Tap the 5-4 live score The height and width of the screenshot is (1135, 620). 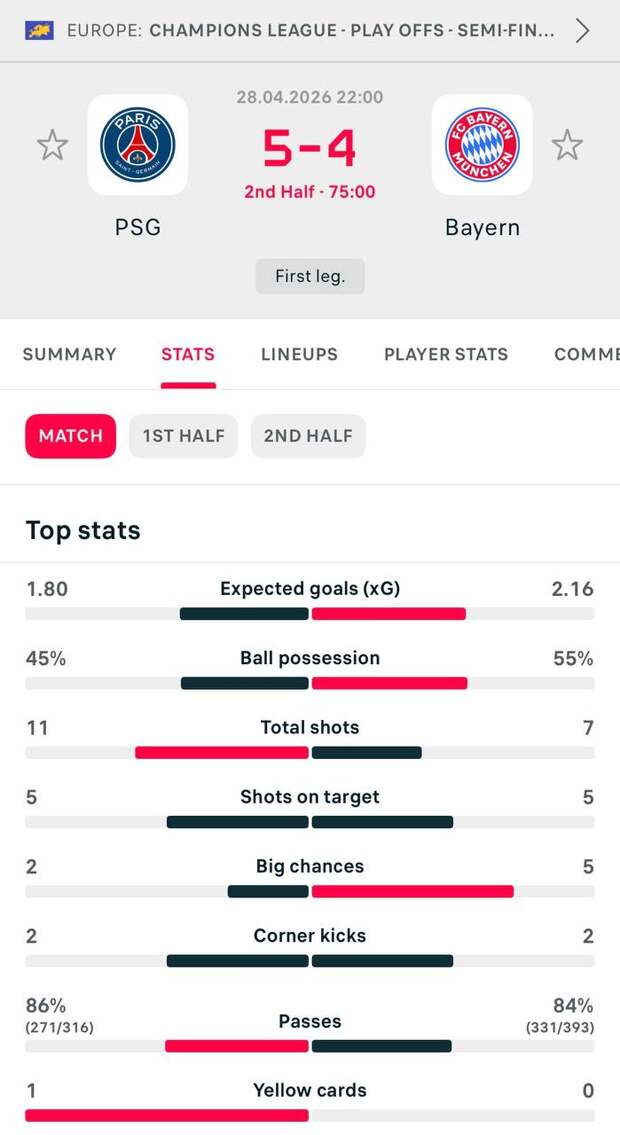310,149
